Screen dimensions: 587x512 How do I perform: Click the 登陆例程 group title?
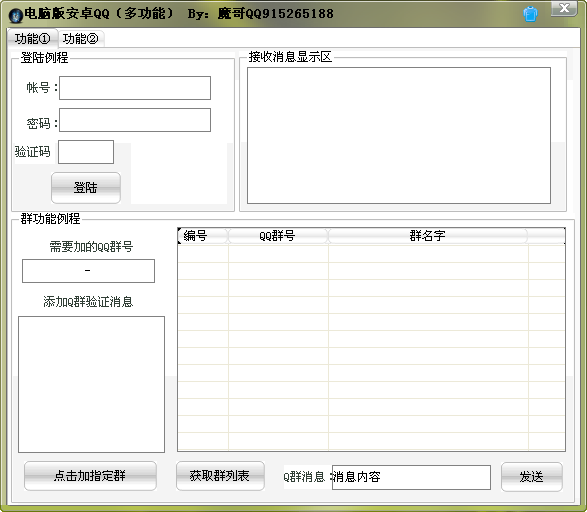pos(44,58)
